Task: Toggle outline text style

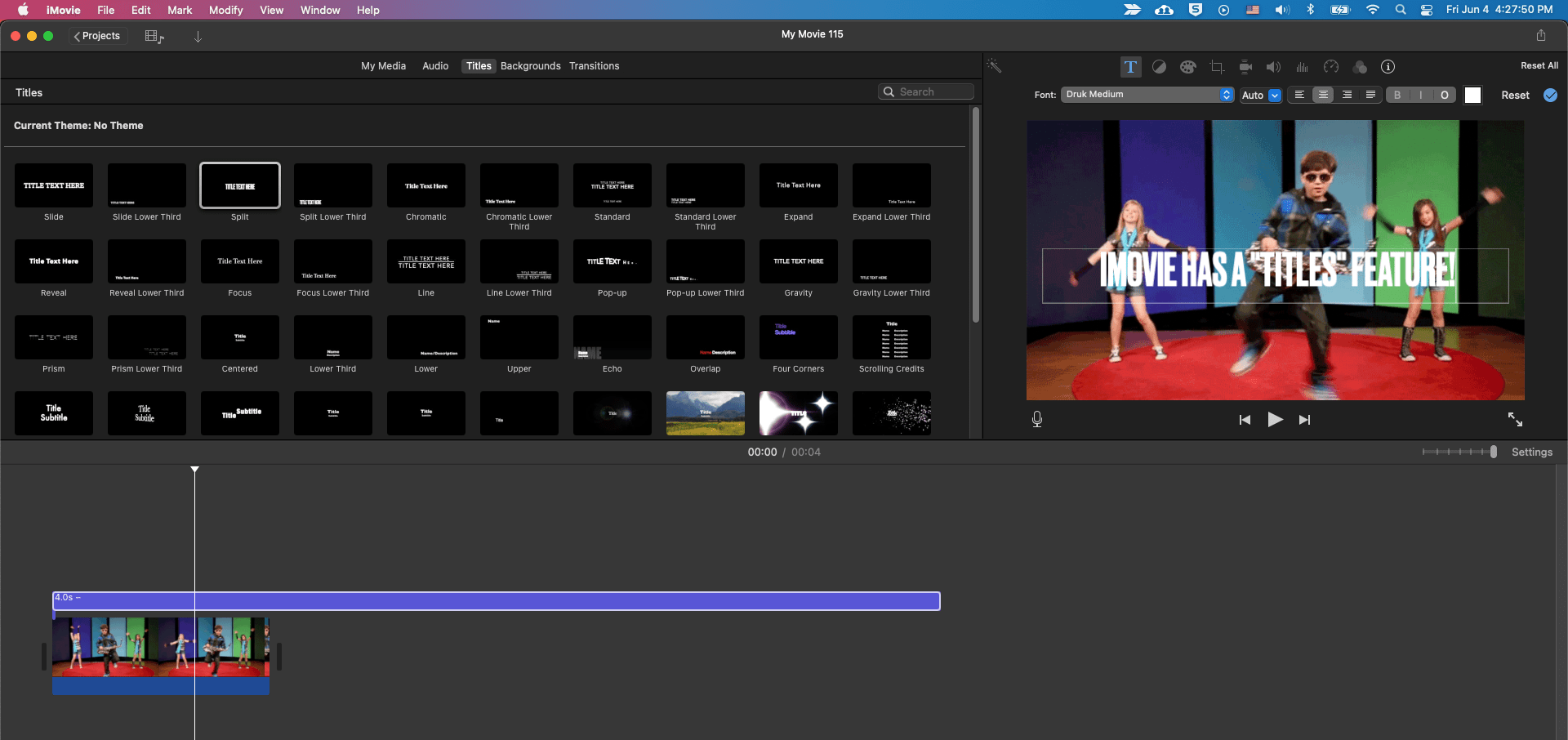Action: click(1444, 95)
